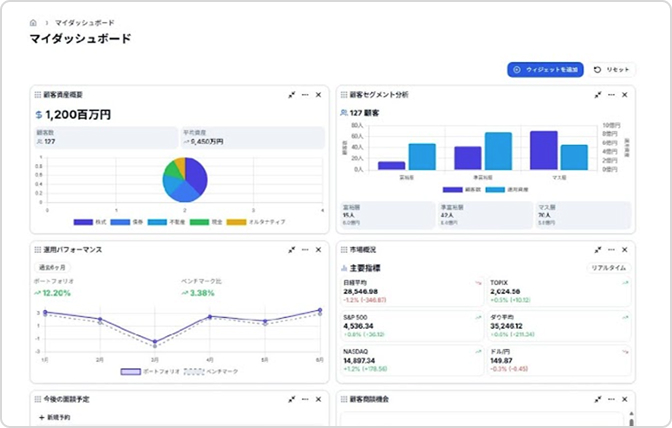Expand the 顧客セグメント分析 widget with resize icon
Screen dimensions: 672x428
click(x=598, y=95)
